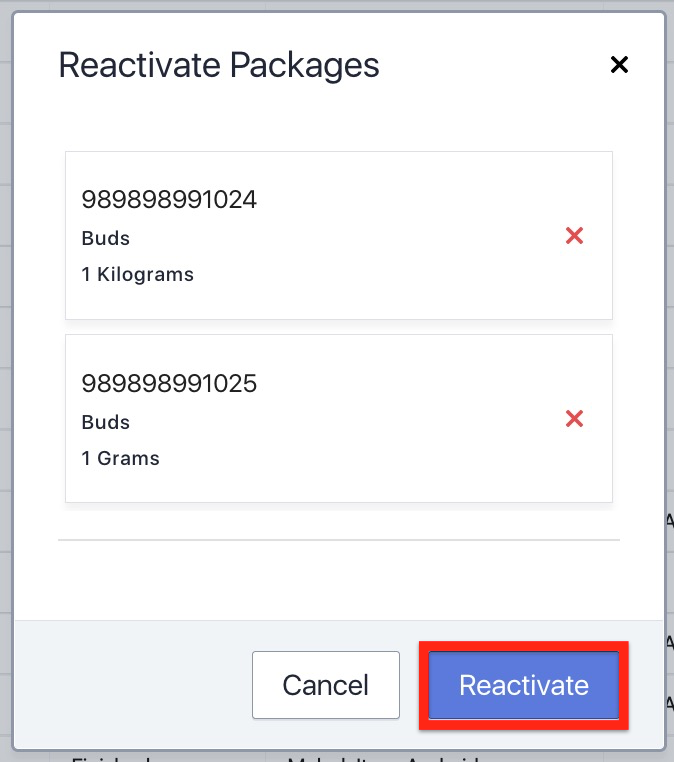This screenshot has height=762, width=674.
Task: Close the Reactivate Packages dialog
Action: pos(619,65)
